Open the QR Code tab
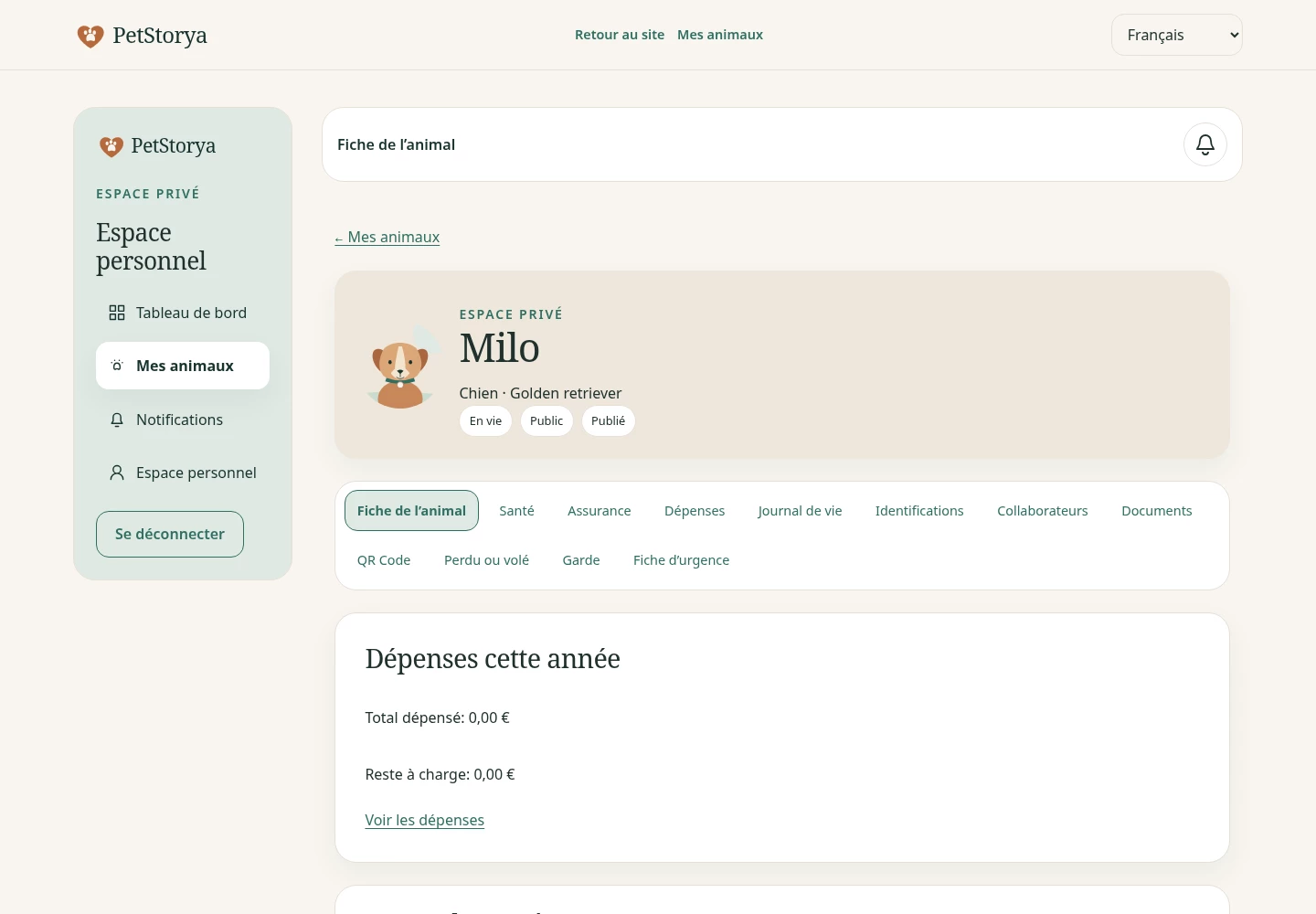This screenshot has height=914, width=1316. [384, 560]
